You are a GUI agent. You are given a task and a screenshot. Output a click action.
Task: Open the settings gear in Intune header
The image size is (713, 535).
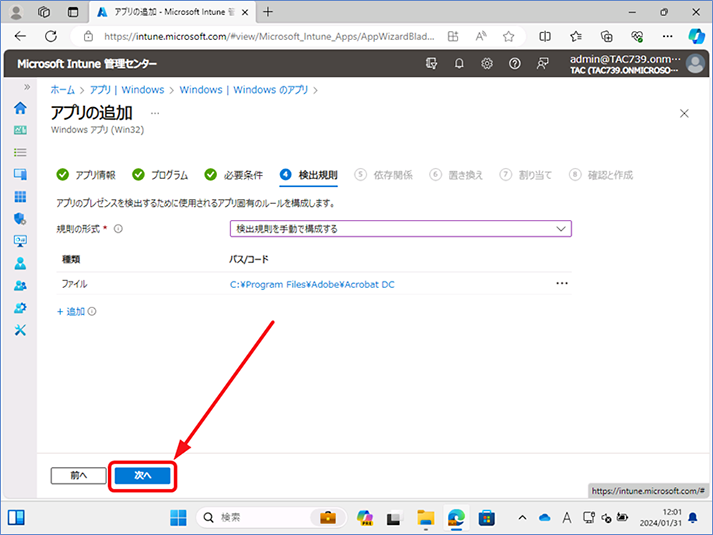point(487,64)
